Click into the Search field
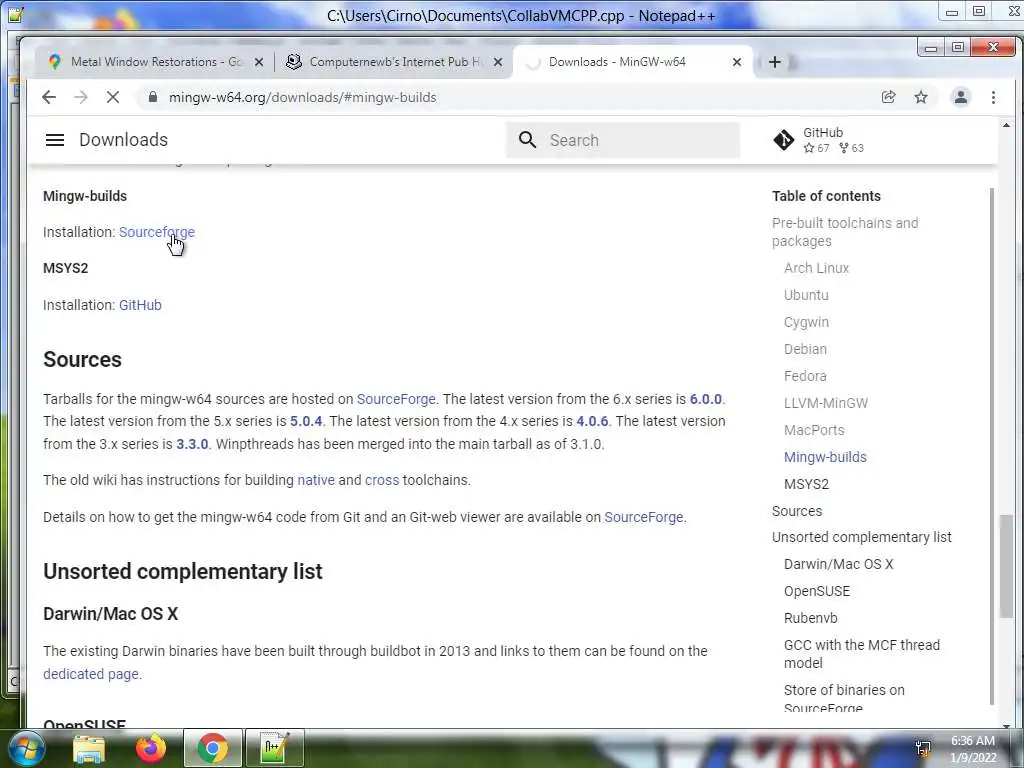The width and height of the screenshot is (1024, 768). [622, 140]
